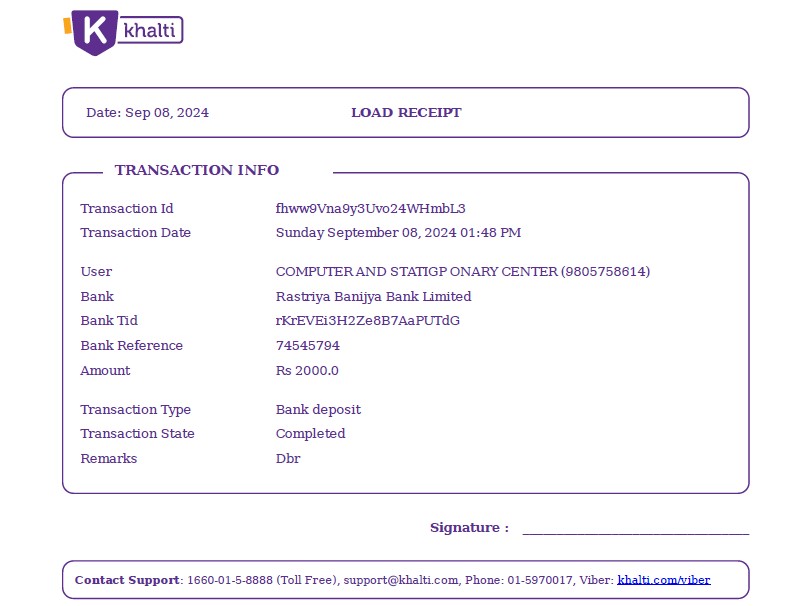Viewport: 789px width, 606px height.
Task: Click the Remarks label
Action: click(x=109, y=459)
